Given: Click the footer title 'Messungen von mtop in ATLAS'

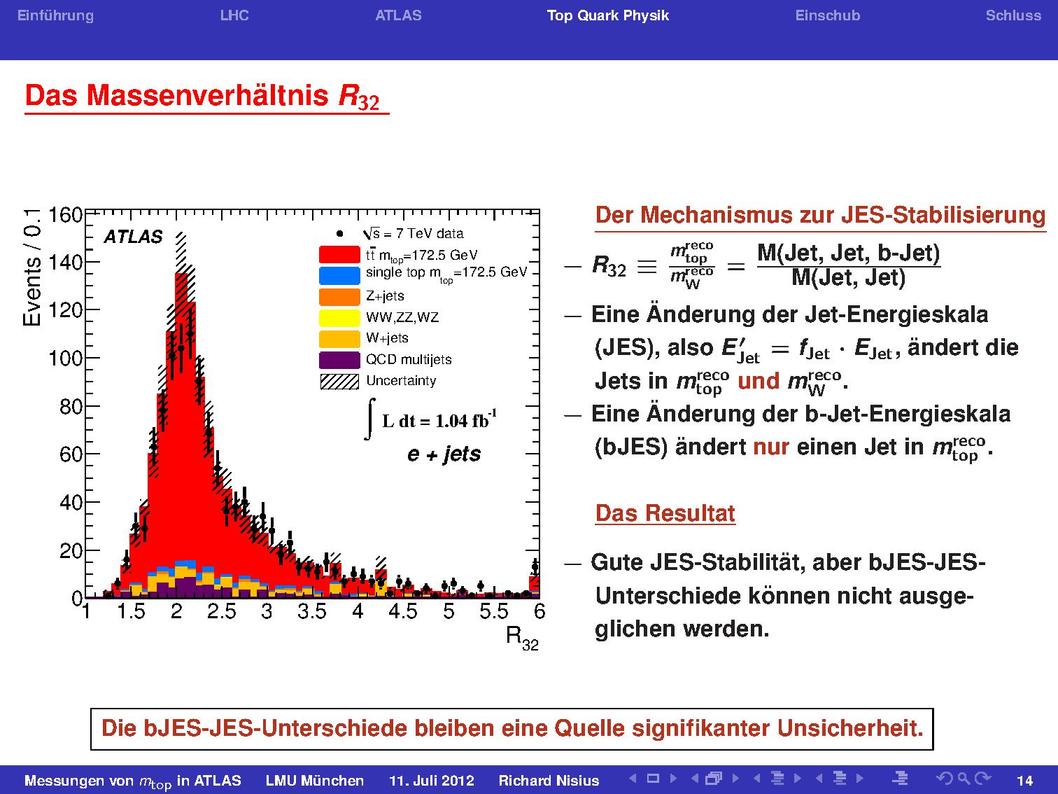Looking at the screenshot, I should pos(132,781).
